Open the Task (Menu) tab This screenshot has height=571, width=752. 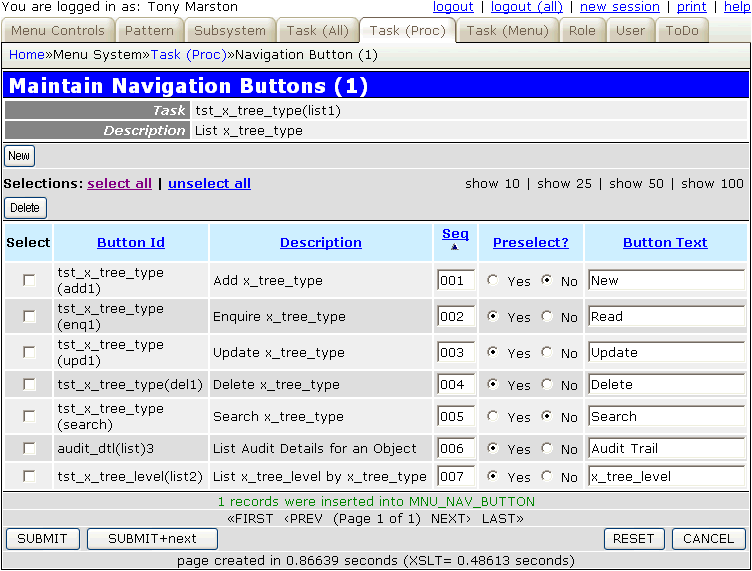507,30
